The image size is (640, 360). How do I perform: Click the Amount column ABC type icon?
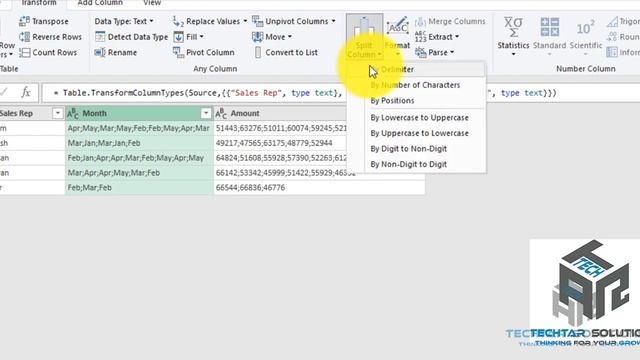click(221, 113)
